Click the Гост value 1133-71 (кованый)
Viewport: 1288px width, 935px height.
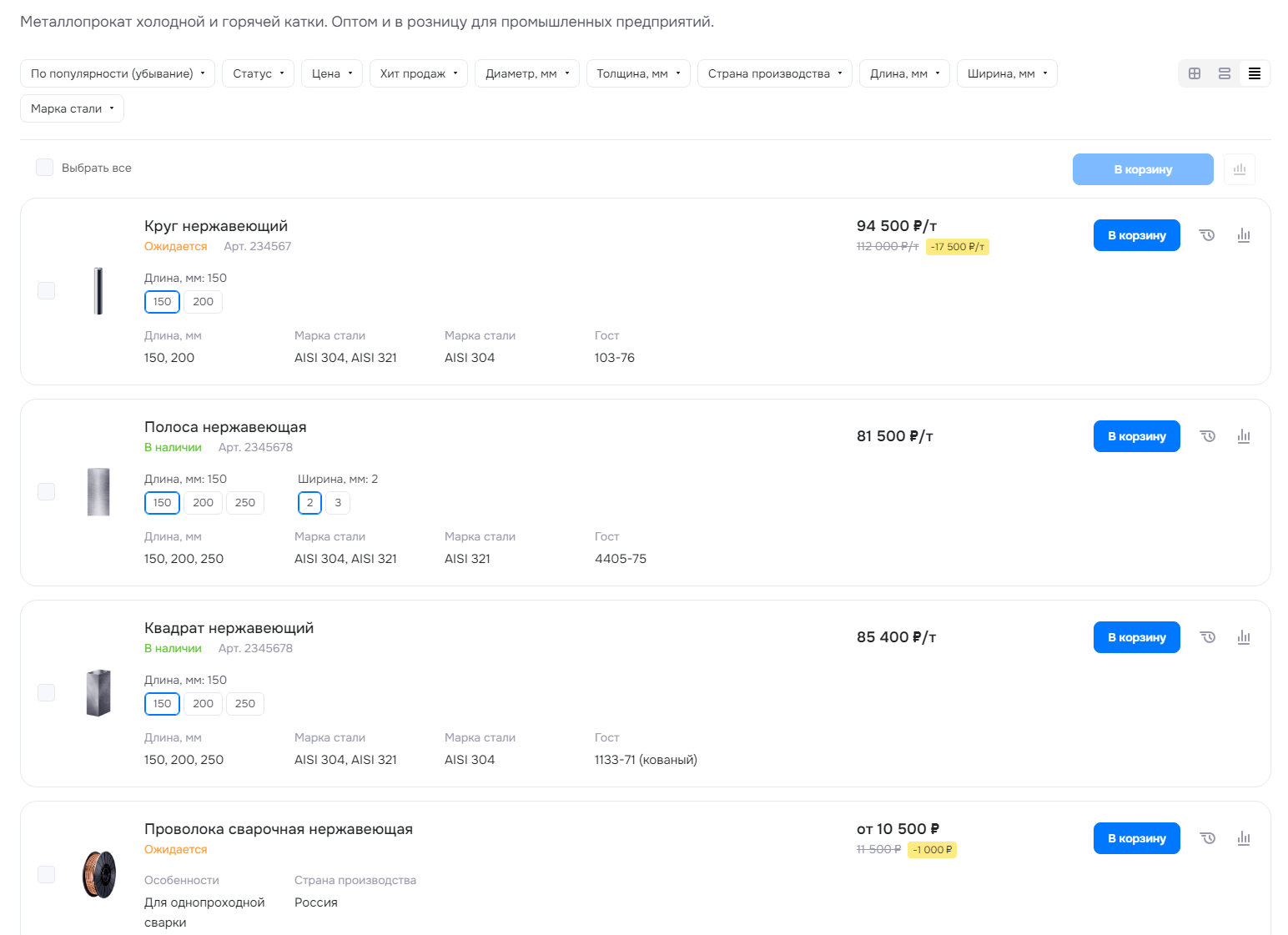(x=646, y=760)
